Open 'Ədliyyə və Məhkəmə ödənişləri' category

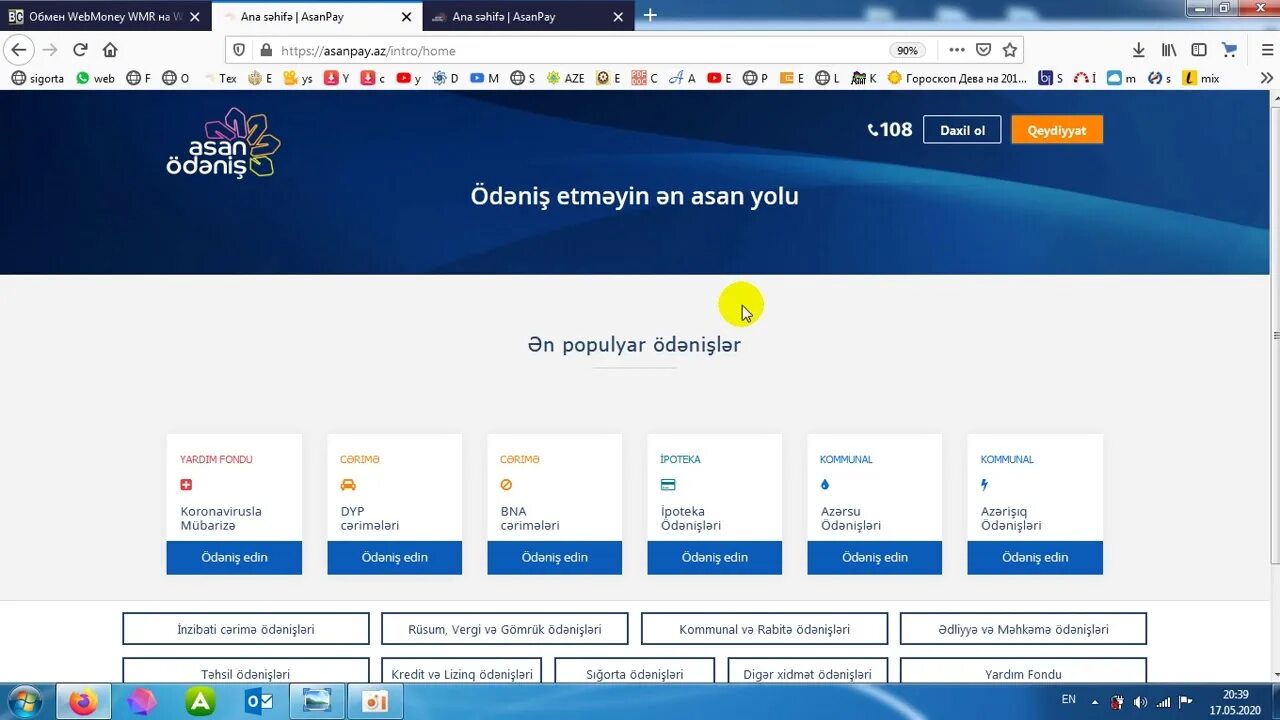[1023, 629]
